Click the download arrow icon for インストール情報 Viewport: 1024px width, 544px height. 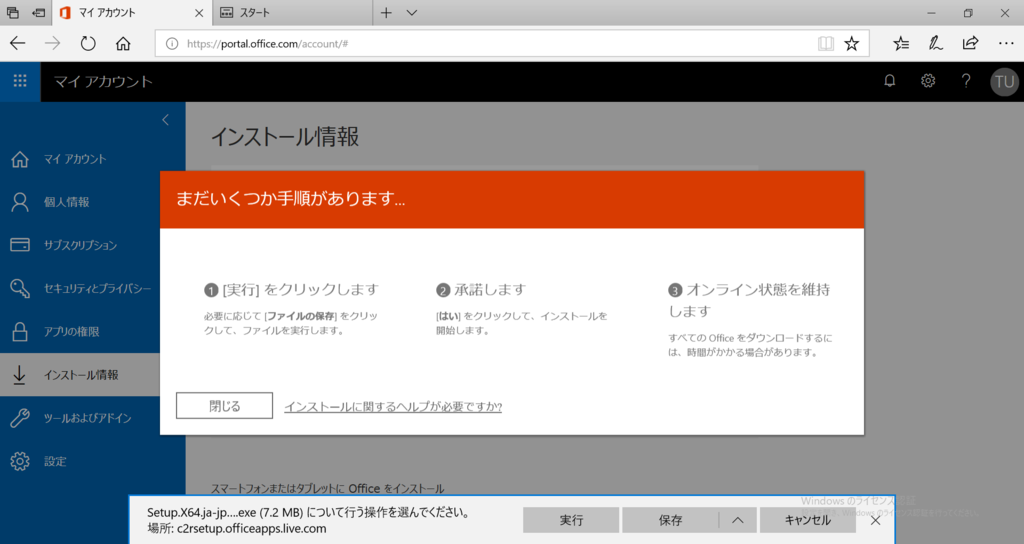tap(20, 375)
